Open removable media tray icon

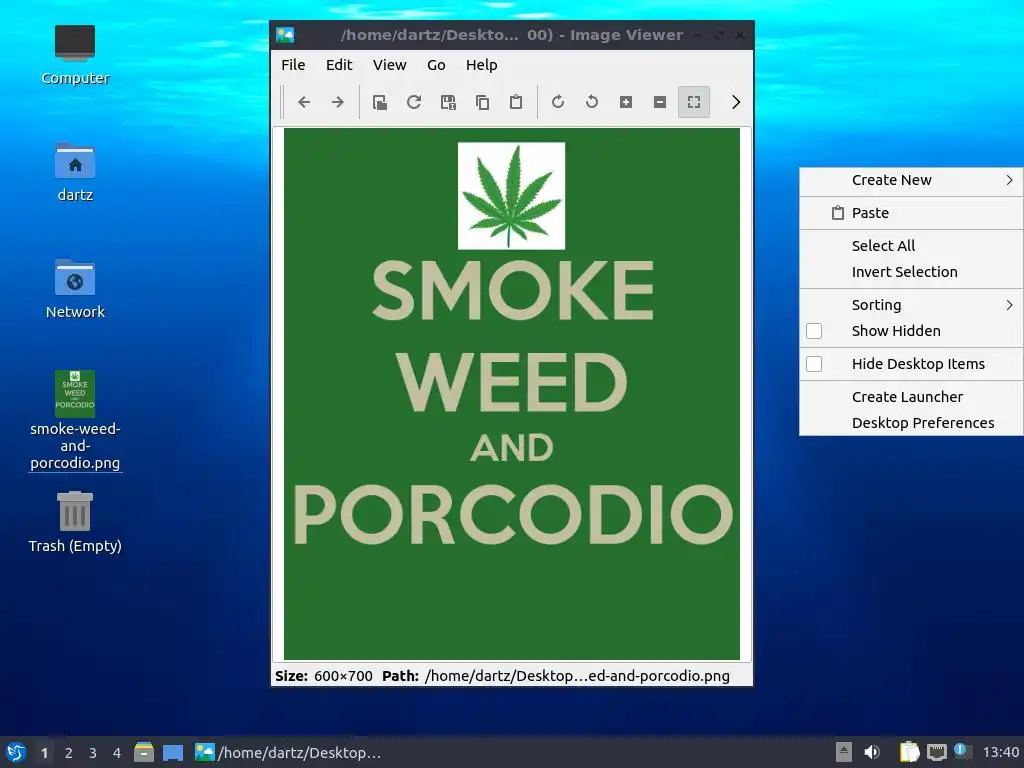(844, 752)
